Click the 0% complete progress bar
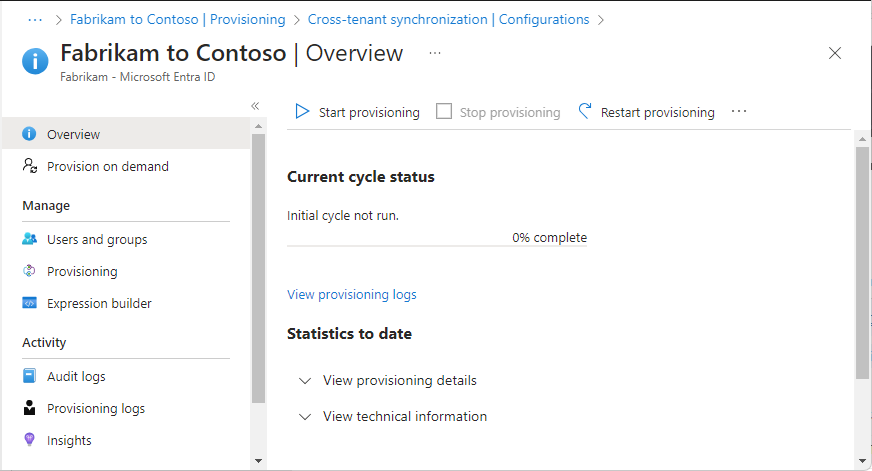Screen dimensions: 872x471 437,246
